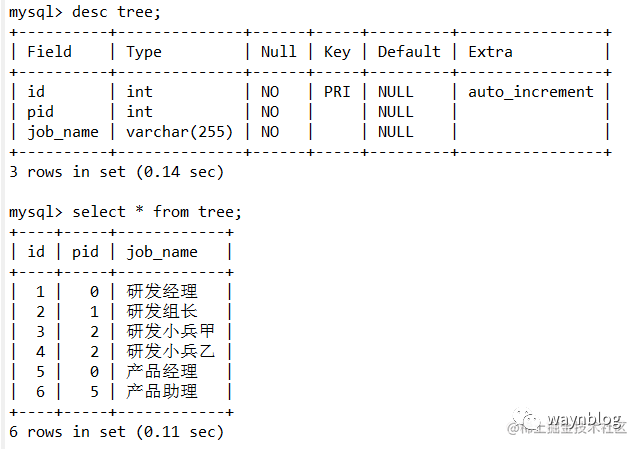
Task: Click the pid header in the select result
Action: point(85,252)
